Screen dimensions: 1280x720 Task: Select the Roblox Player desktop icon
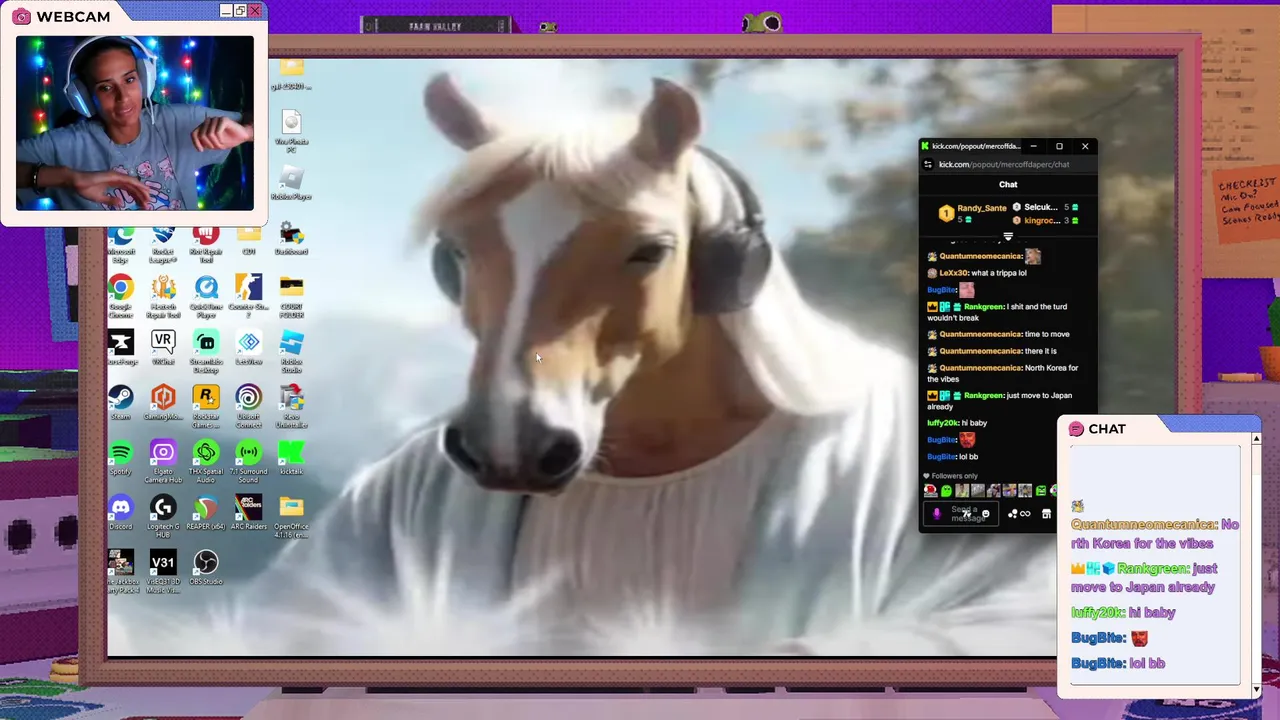(x=291, y=183)
